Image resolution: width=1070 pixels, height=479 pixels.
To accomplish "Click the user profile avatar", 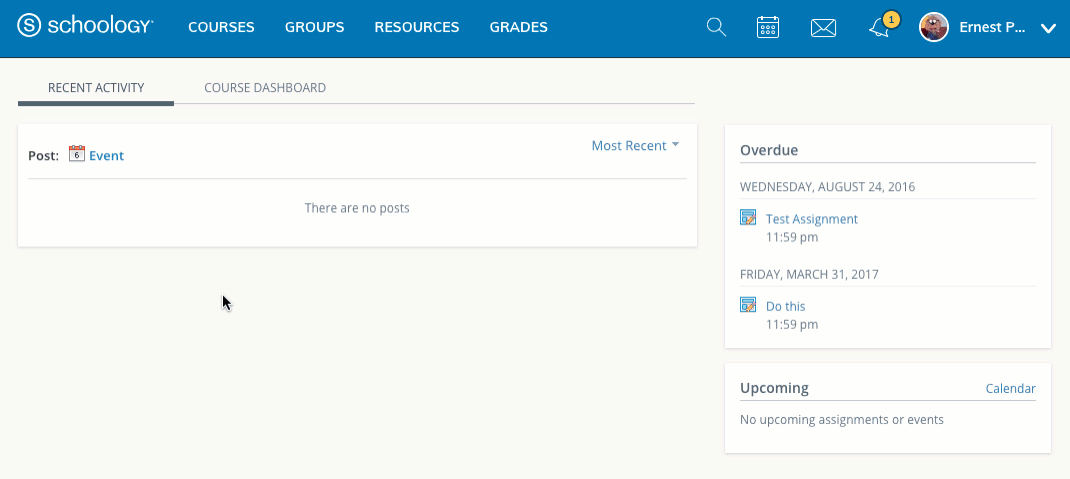I will pyautogui.click(x=933, y=27).
